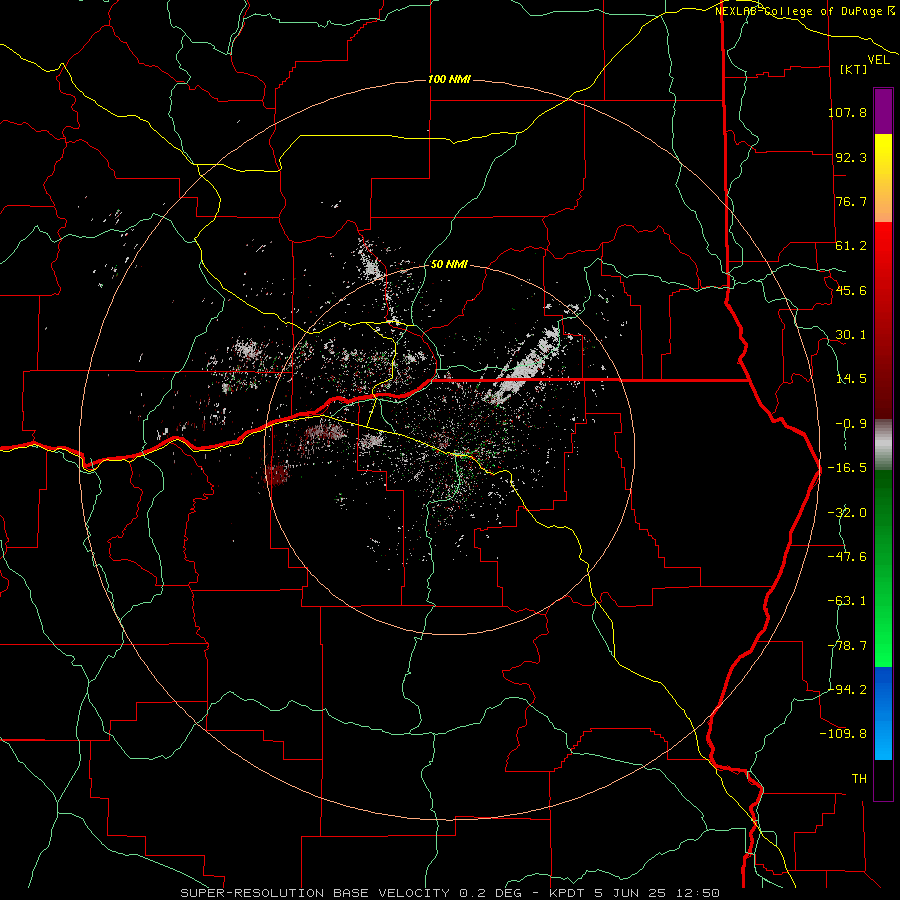The image size is (900, 900).
Task: Click the 61.2 velocity scale value
Action: [851, 246]
